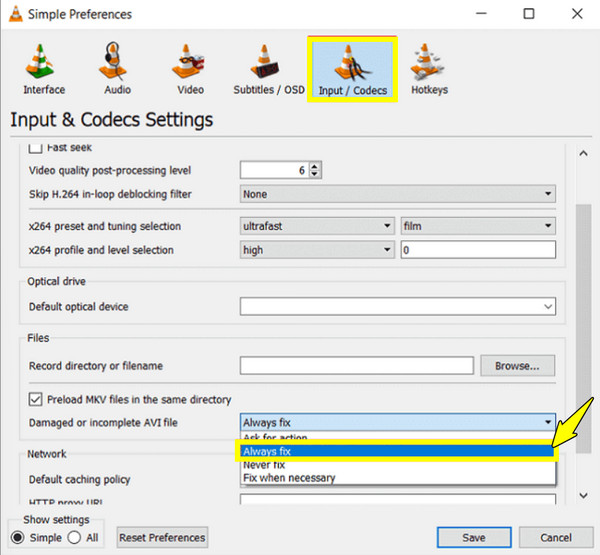Maximize the Simple Preferences window
600x555 pixels.
point(528,14)
